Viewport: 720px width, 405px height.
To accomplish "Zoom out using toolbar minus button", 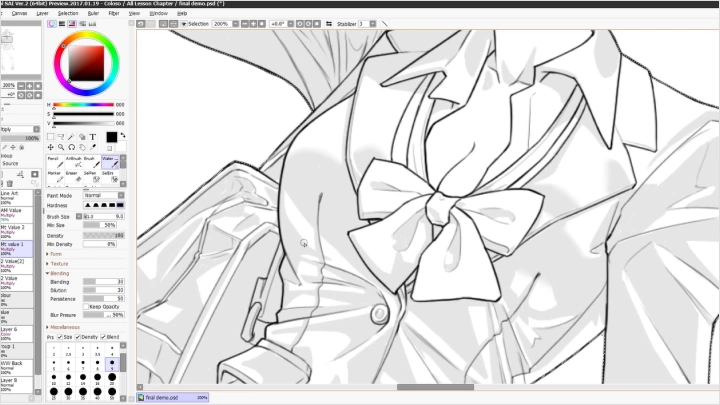I will [x=245, y=23].
